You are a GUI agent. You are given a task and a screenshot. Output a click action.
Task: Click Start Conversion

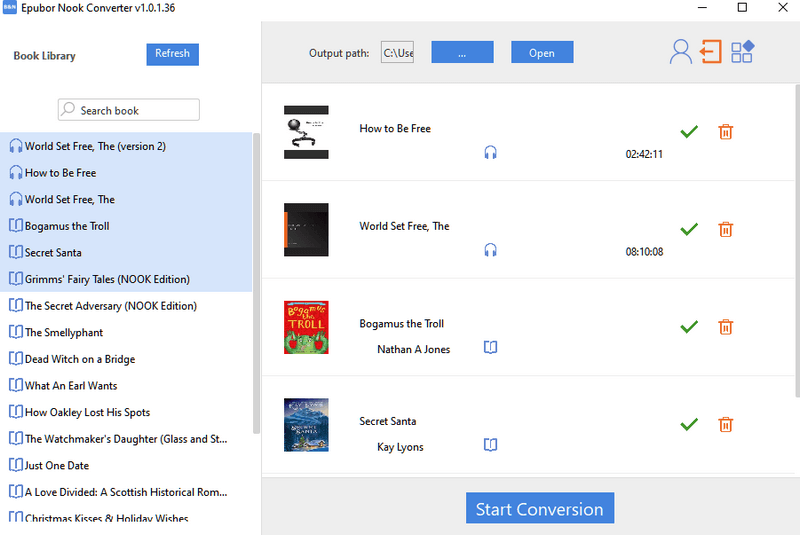tap(540, 508)
